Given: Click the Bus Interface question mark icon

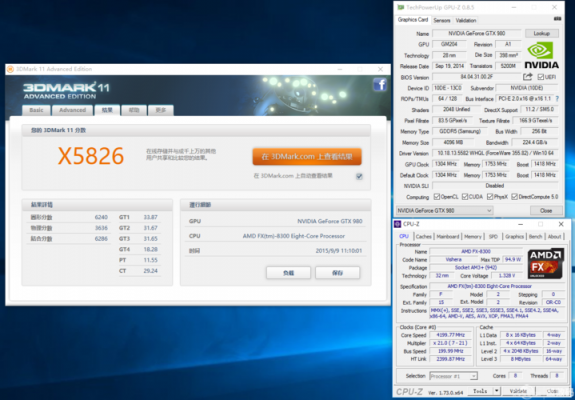Looking at the screenshot, I should coord(557,99).
